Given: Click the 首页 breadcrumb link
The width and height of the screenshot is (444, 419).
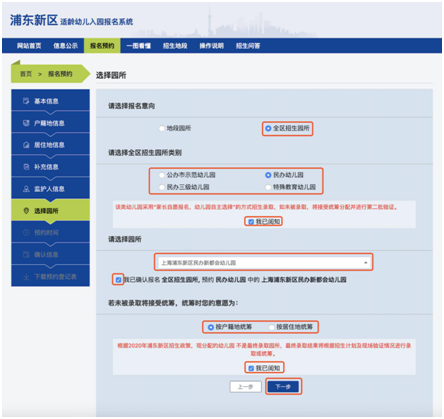Looking at the screenshot, I should point(26,74).
